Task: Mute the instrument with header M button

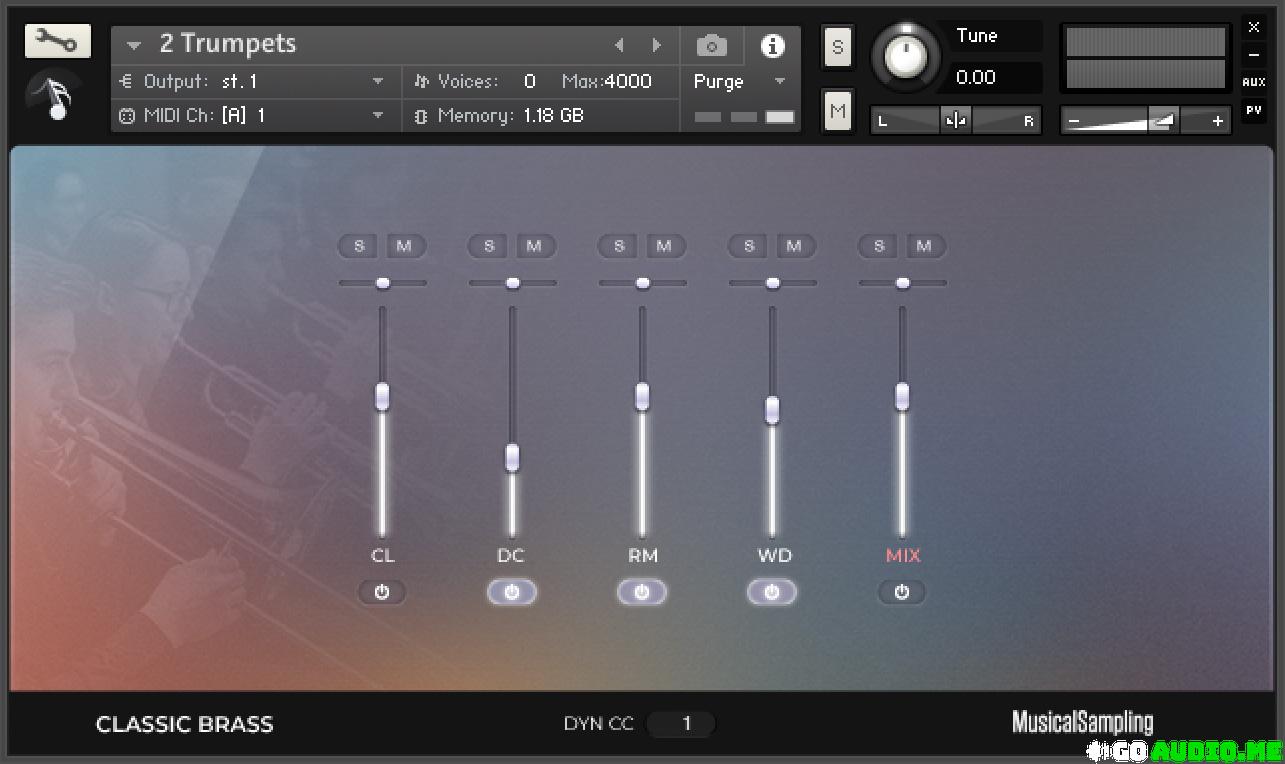Action: pyautogui.click(x=837, y=111)
